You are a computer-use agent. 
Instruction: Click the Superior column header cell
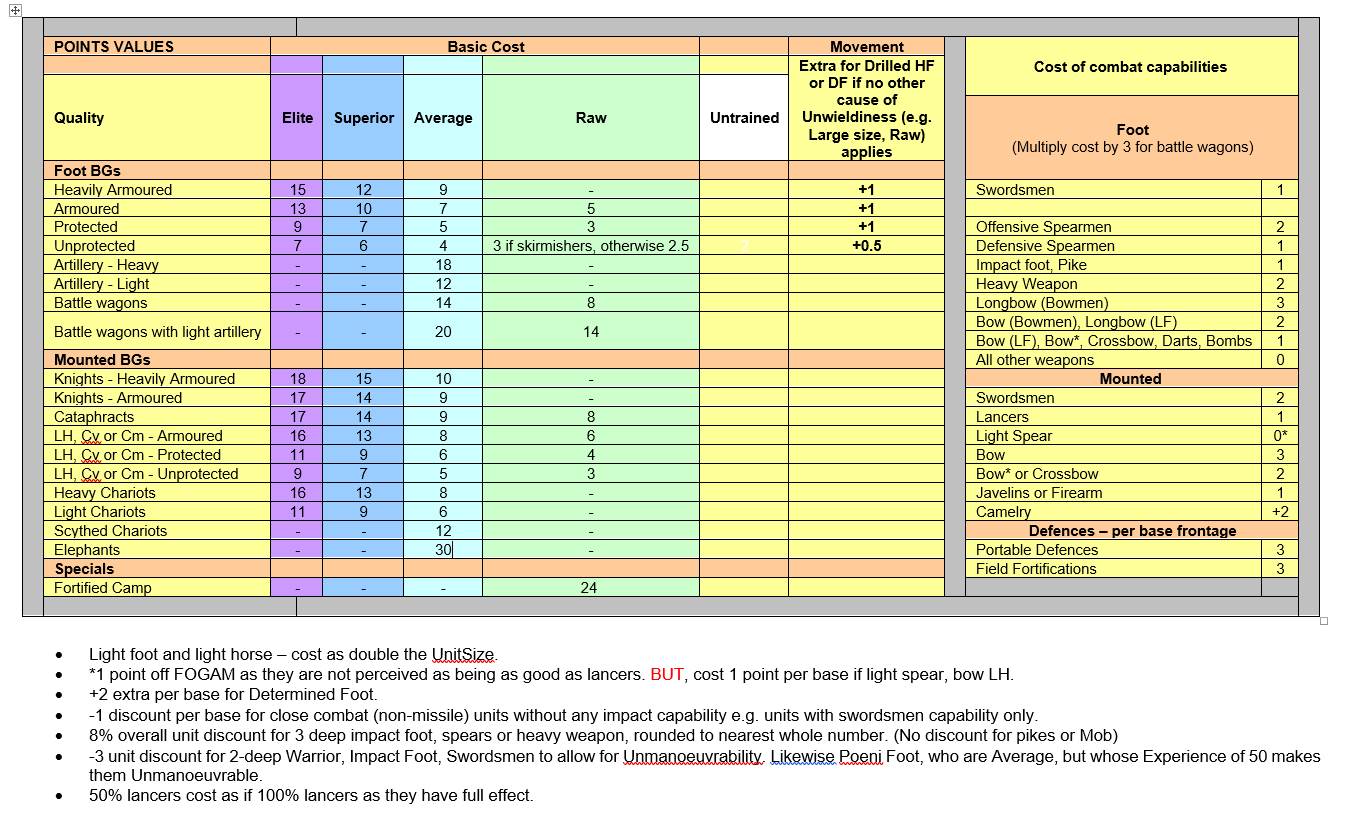click(363, 118)
